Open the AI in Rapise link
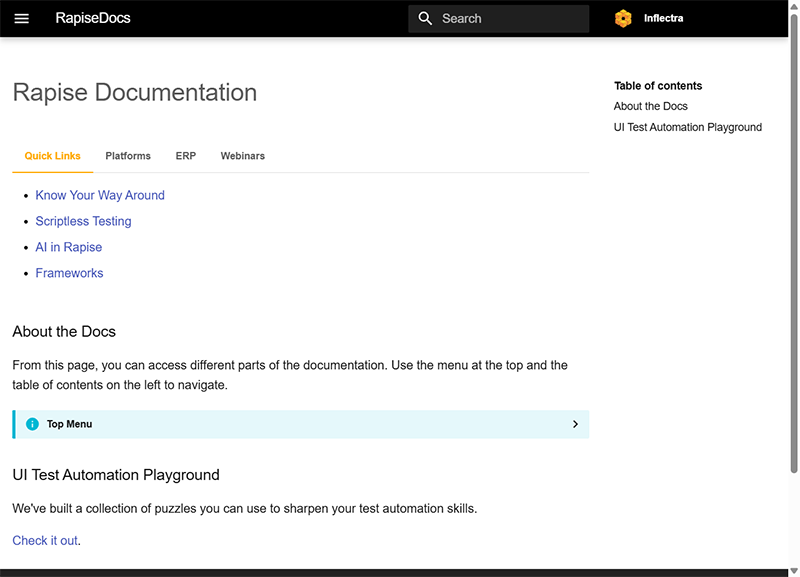 tap(68, 247)
